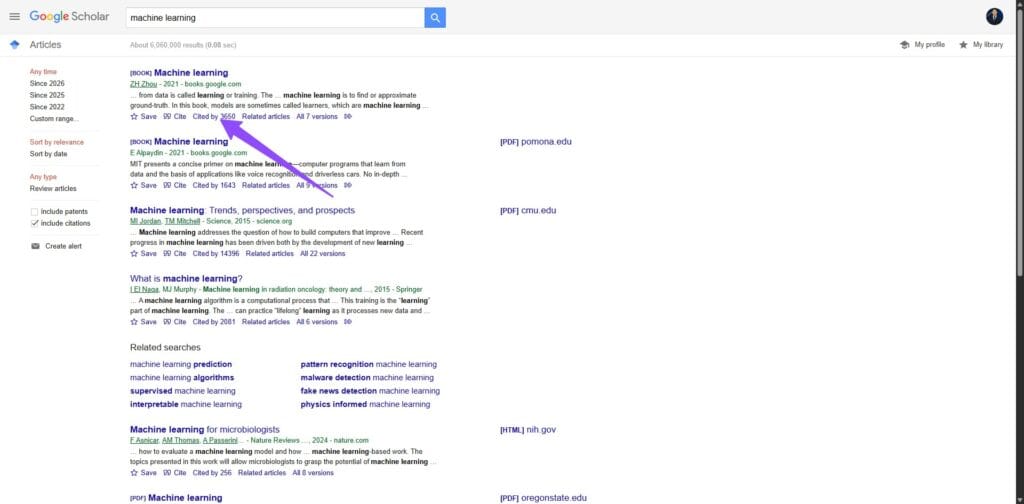Open Trends, perspectives, and prospects article
The height and width of the screenshot is (504, 1024).
pos(242,210)
